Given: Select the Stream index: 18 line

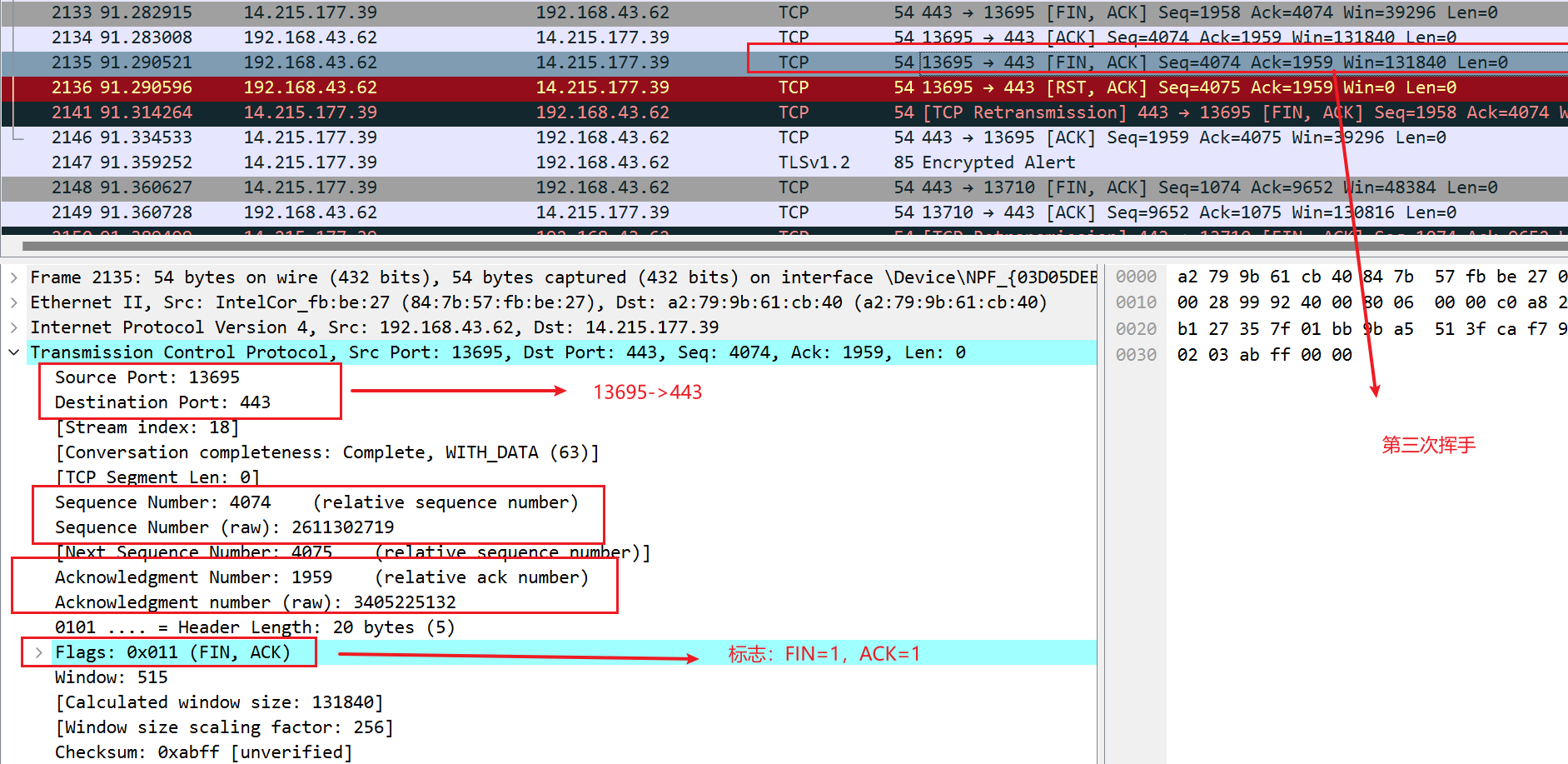Looking at the screenshot, I should point(147,427).
